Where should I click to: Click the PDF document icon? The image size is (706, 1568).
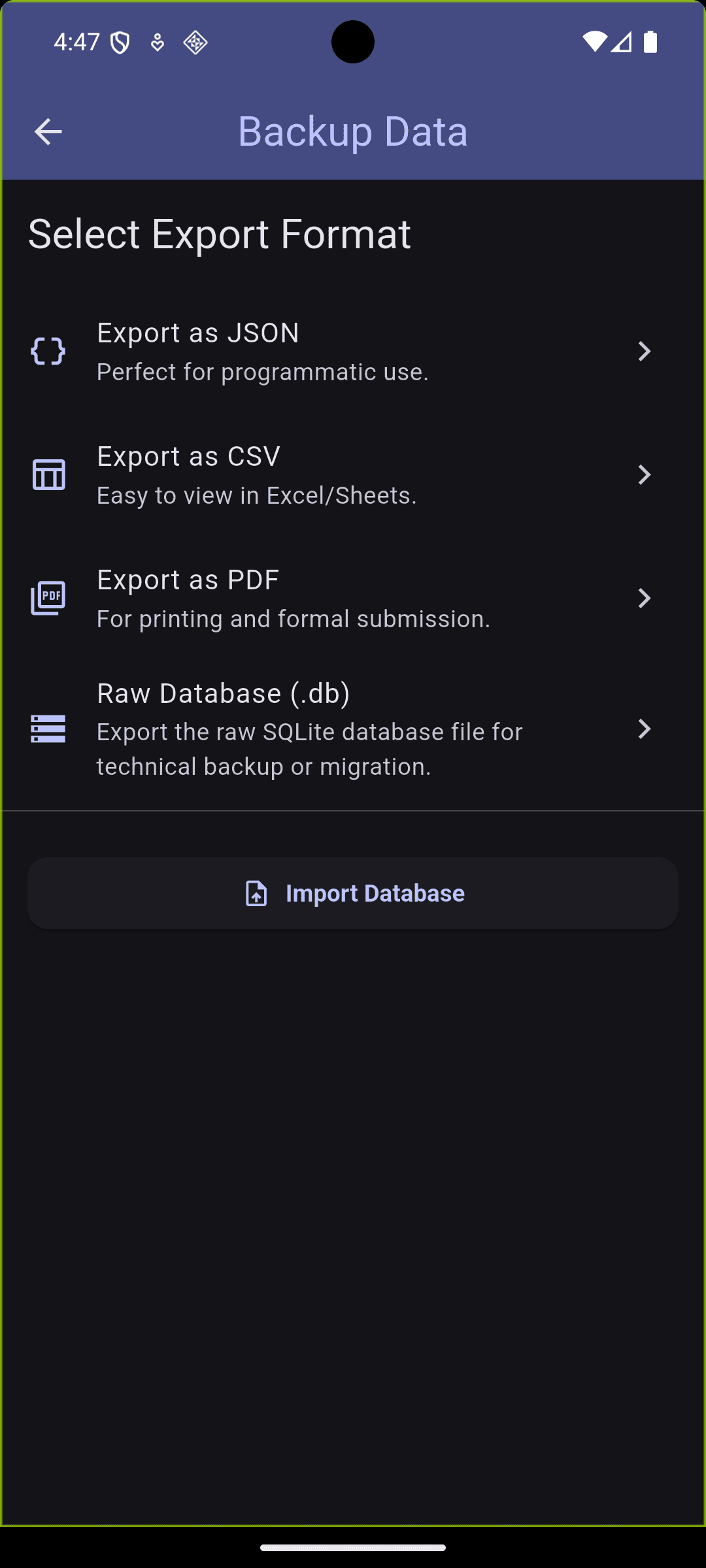pos(48,598)
